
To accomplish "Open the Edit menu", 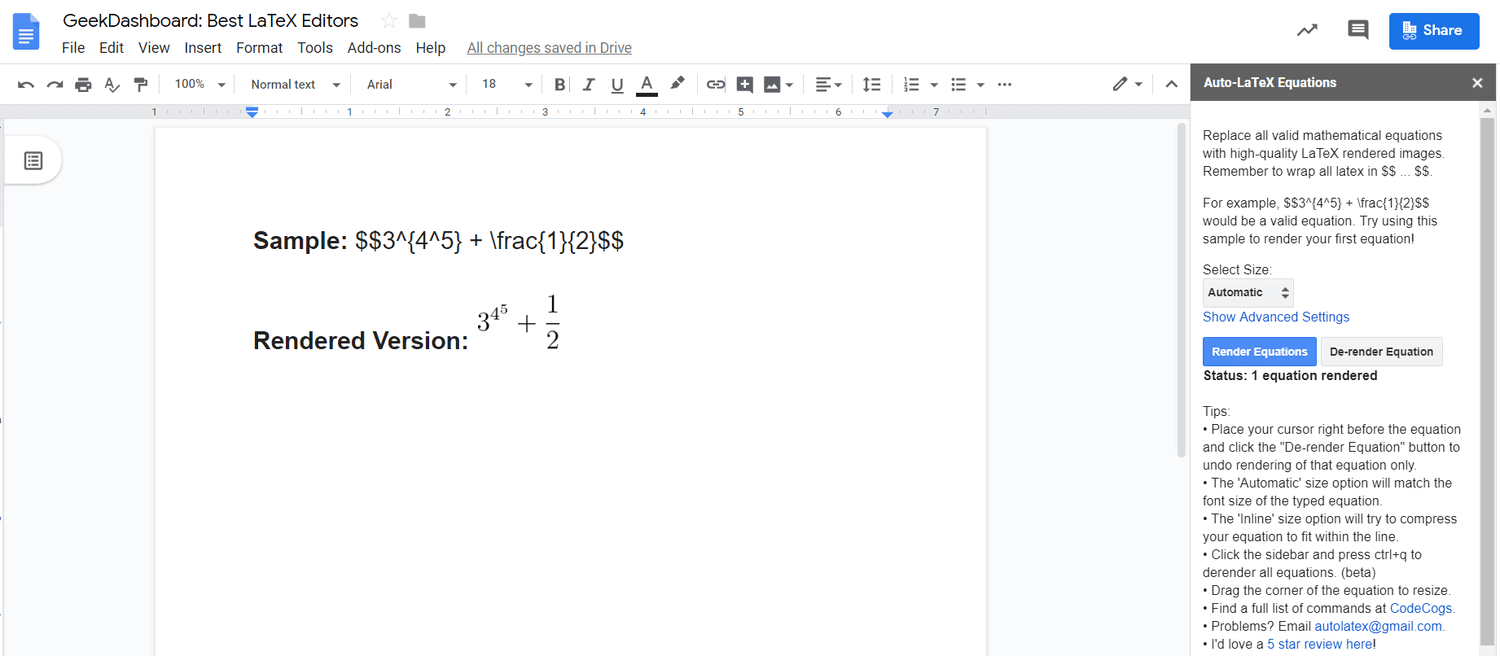I will (x=111, y=48).
